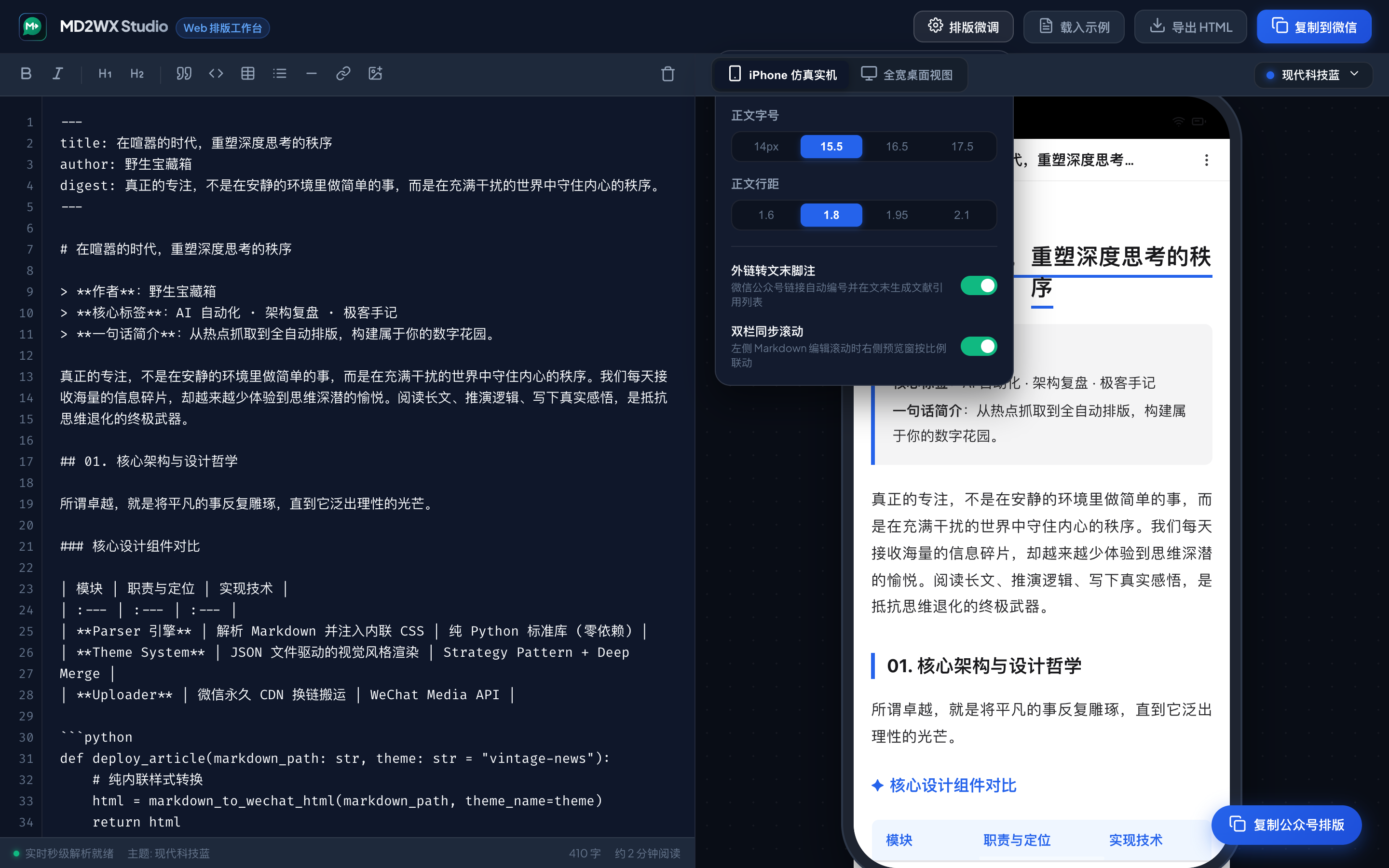Click the '# 纯内联样式转换' comment line

click(148, 780)
